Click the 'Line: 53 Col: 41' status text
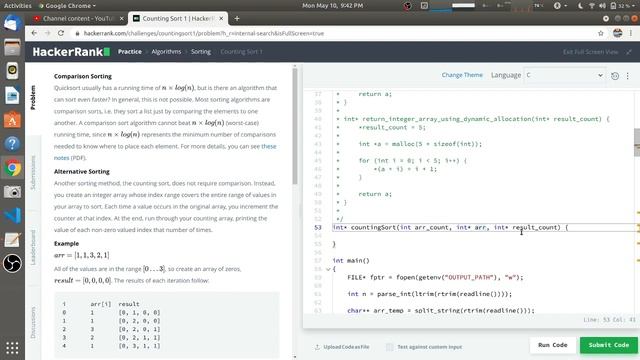This screenshot has width=640, height=360. 609,320
